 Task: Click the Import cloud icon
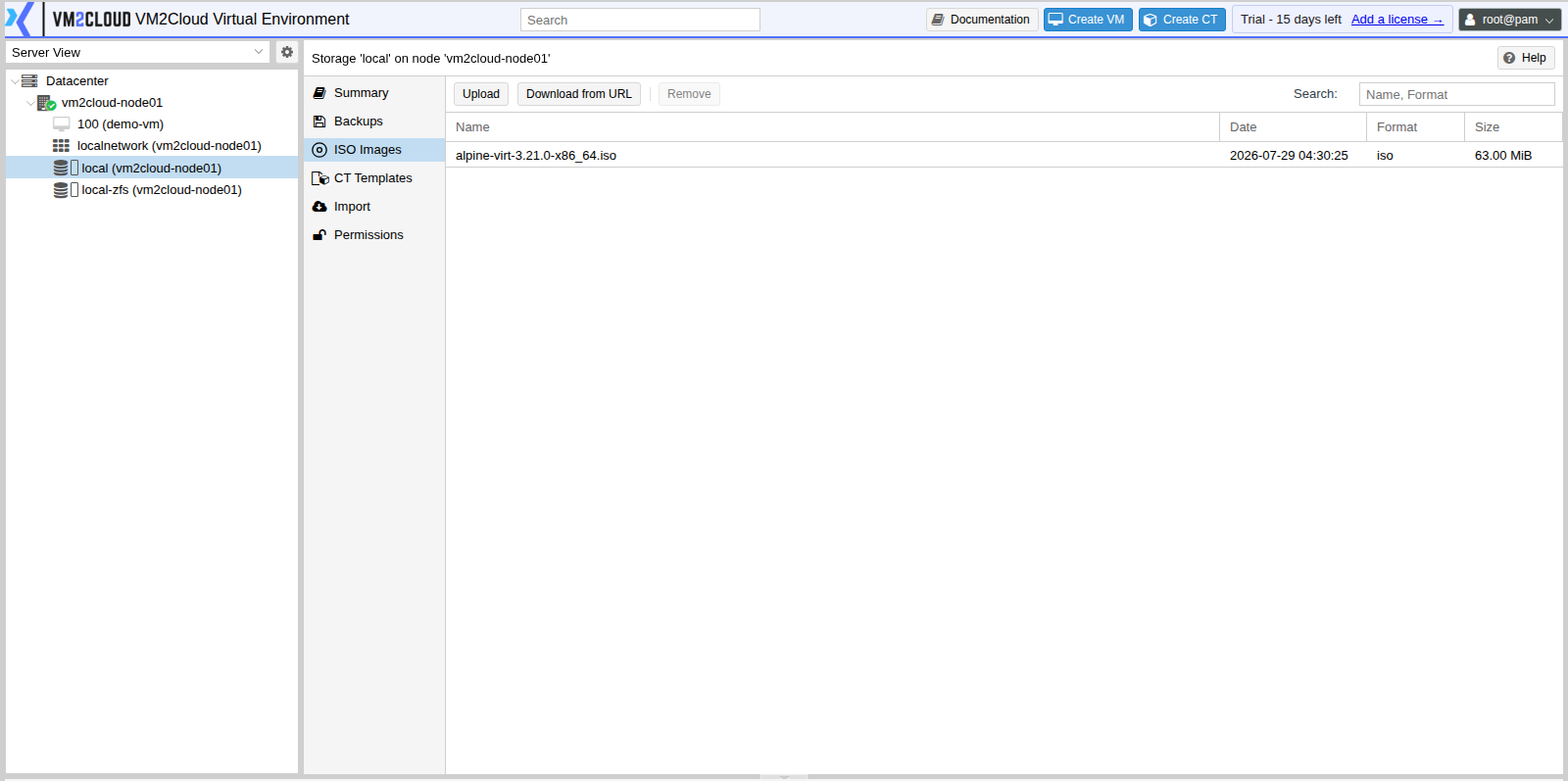pos(319,207)
